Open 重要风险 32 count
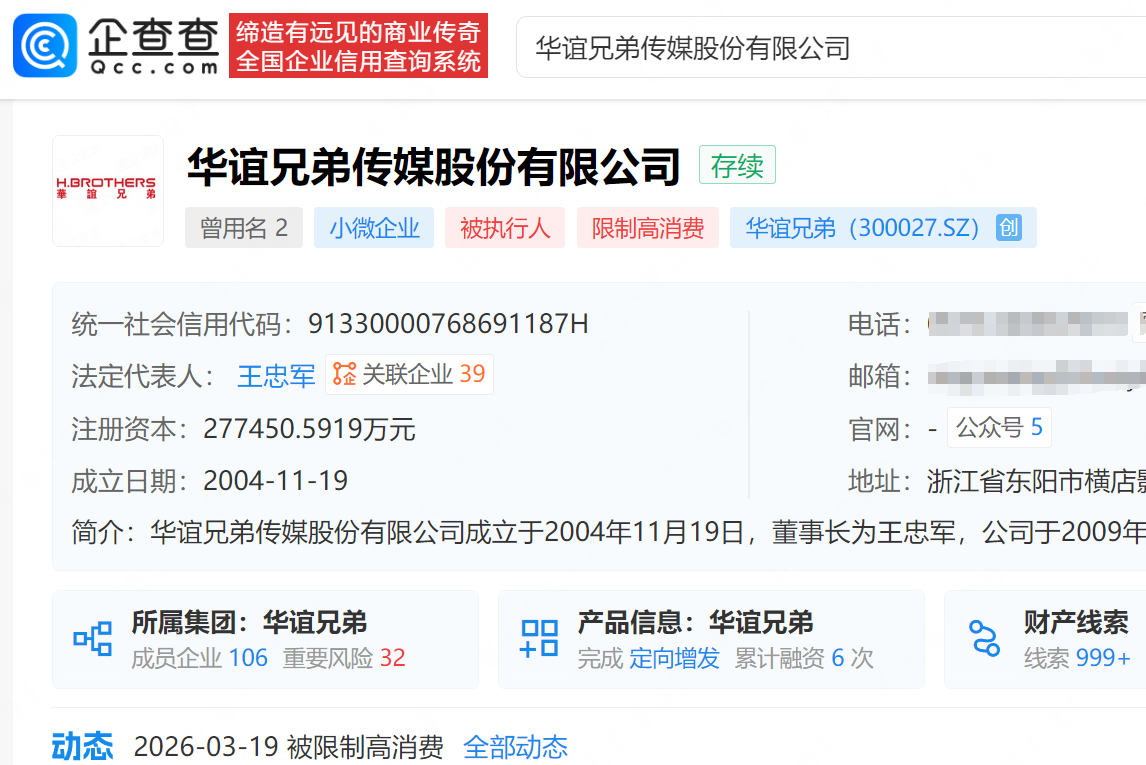Viewport: 1146px width, 765px height. click(344, 658)
